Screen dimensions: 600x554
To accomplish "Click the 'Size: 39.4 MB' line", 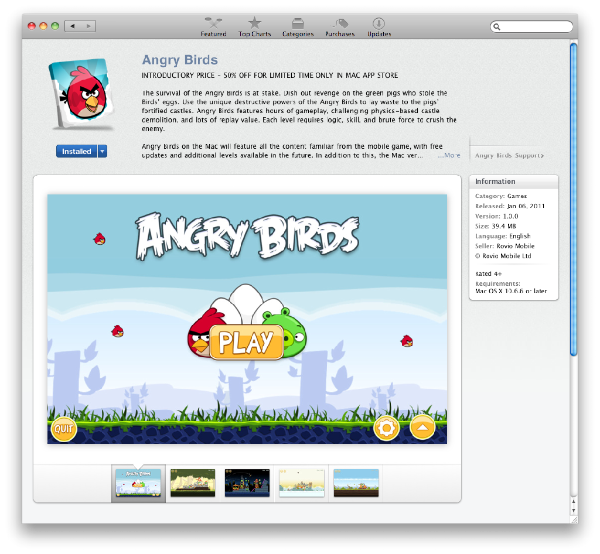I will (496, 226).
